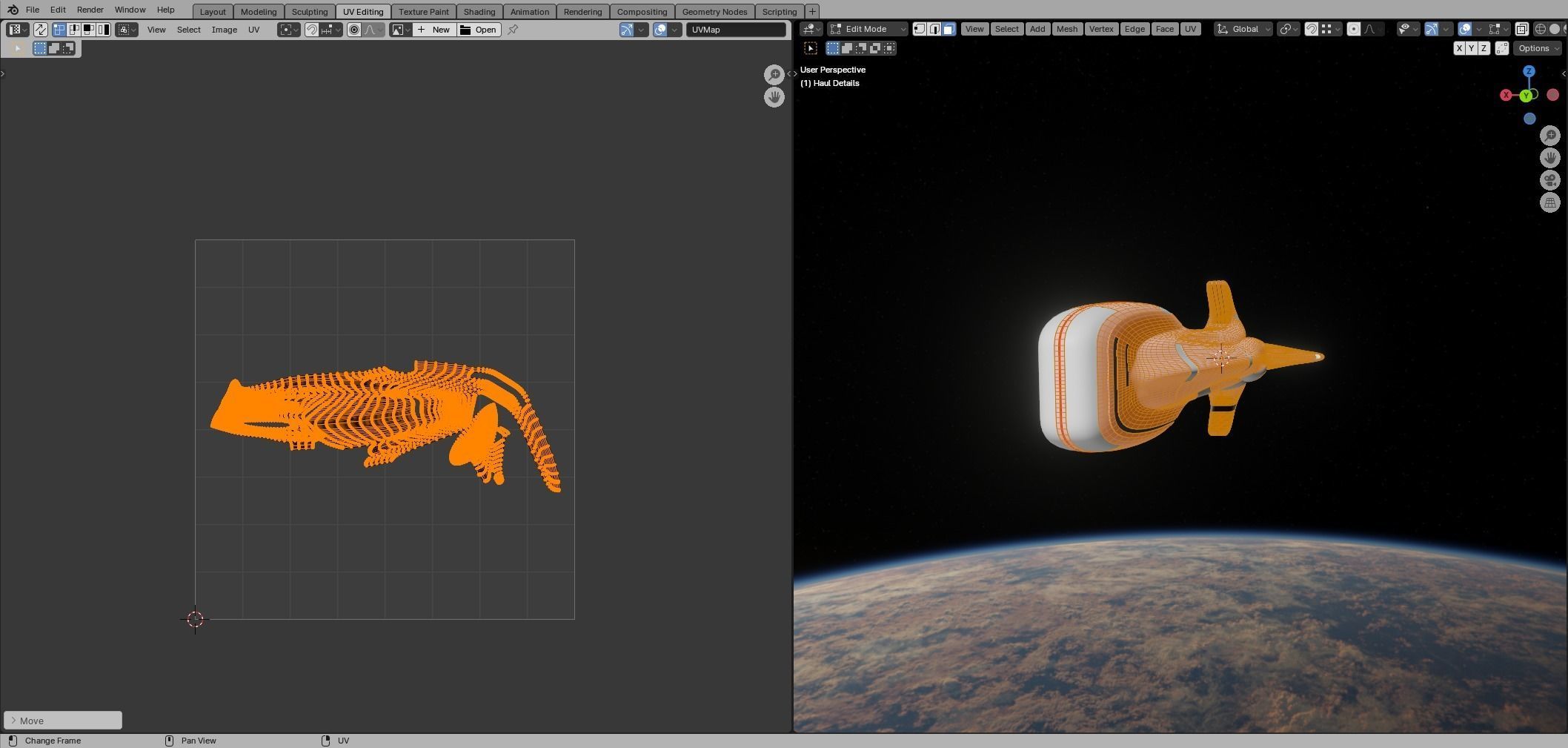
Task: Click the X axis on navigation gizmo
Action: click(x=1506, y=95)
